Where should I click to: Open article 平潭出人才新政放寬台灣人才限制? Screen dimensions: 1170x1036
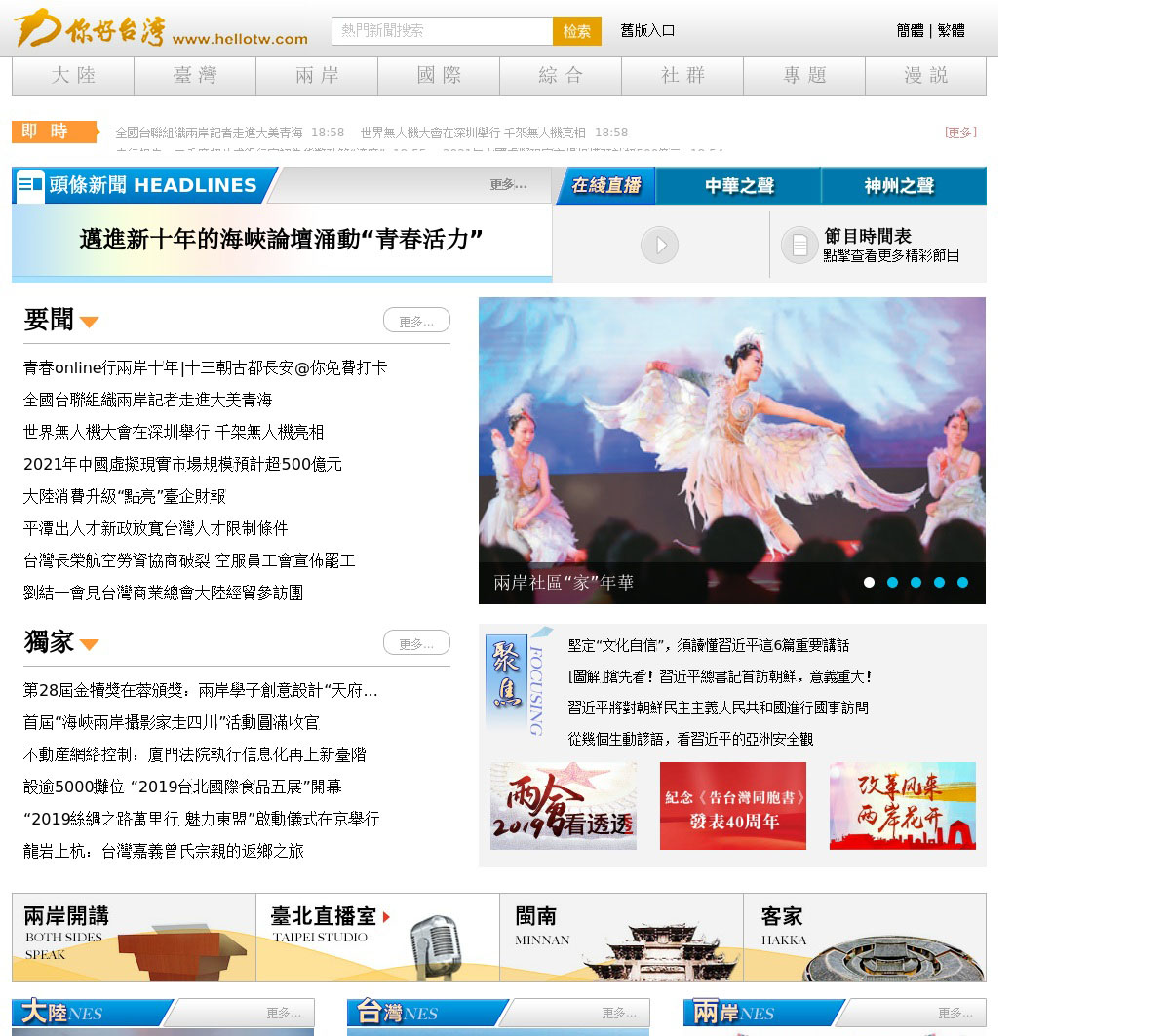tap(156, 529)
